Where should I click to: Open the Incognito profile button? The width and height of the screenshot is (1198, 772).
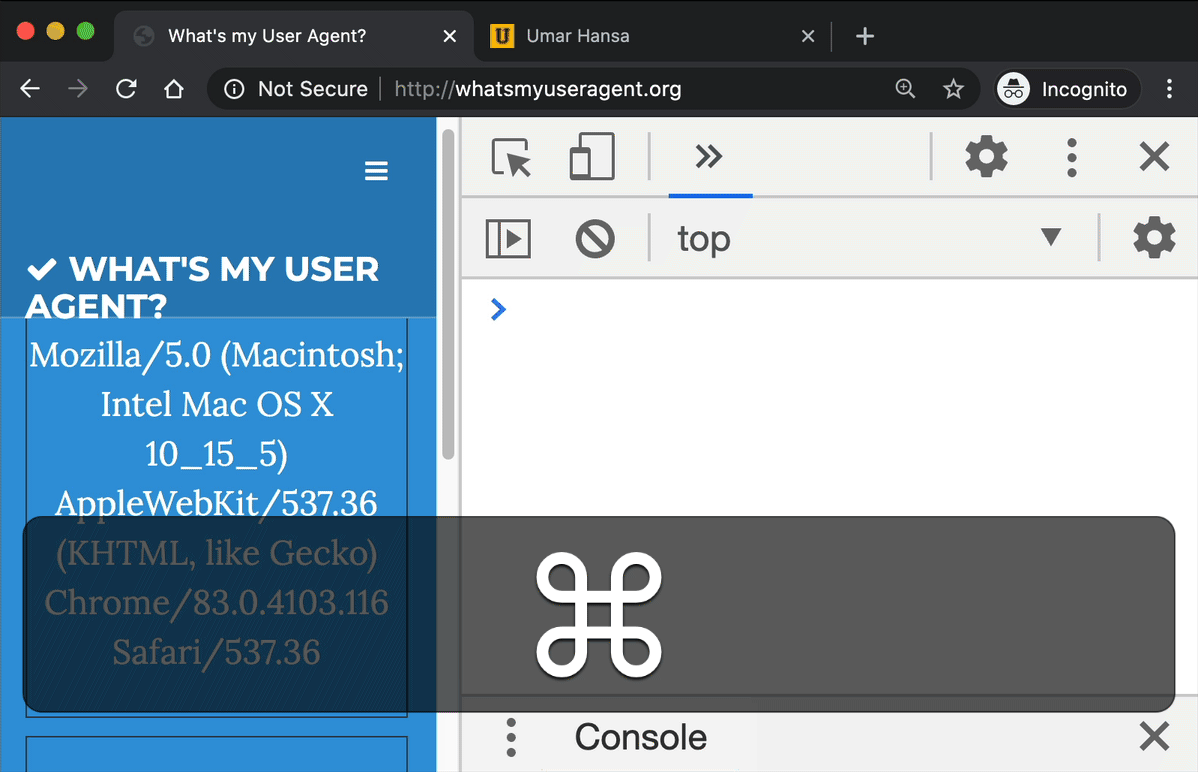tap(1067, 89)
